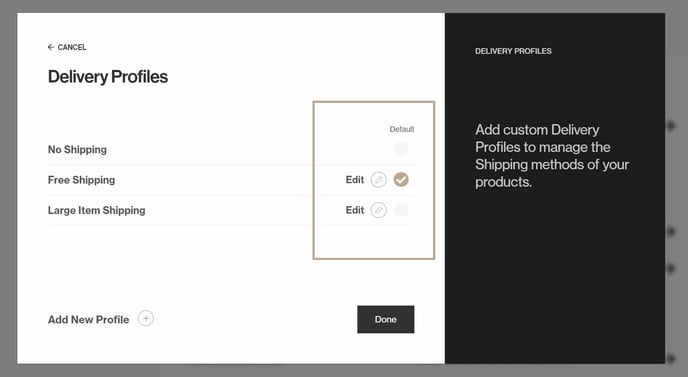
Task: Toggle the Free Shipping default radio
Action: [401, 180]
